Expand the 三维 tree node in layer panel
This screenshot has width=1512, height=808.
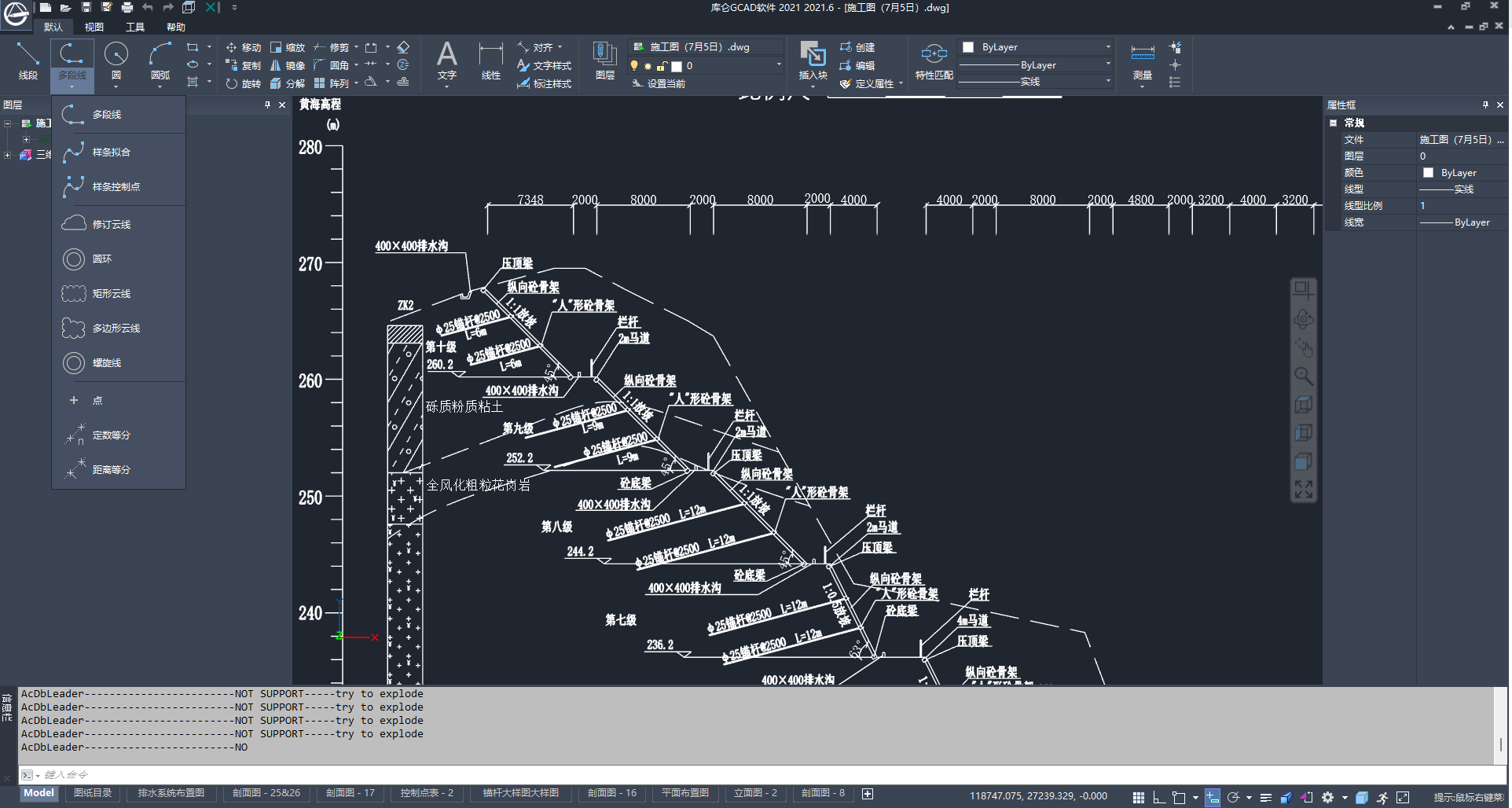tap(8, 155)
